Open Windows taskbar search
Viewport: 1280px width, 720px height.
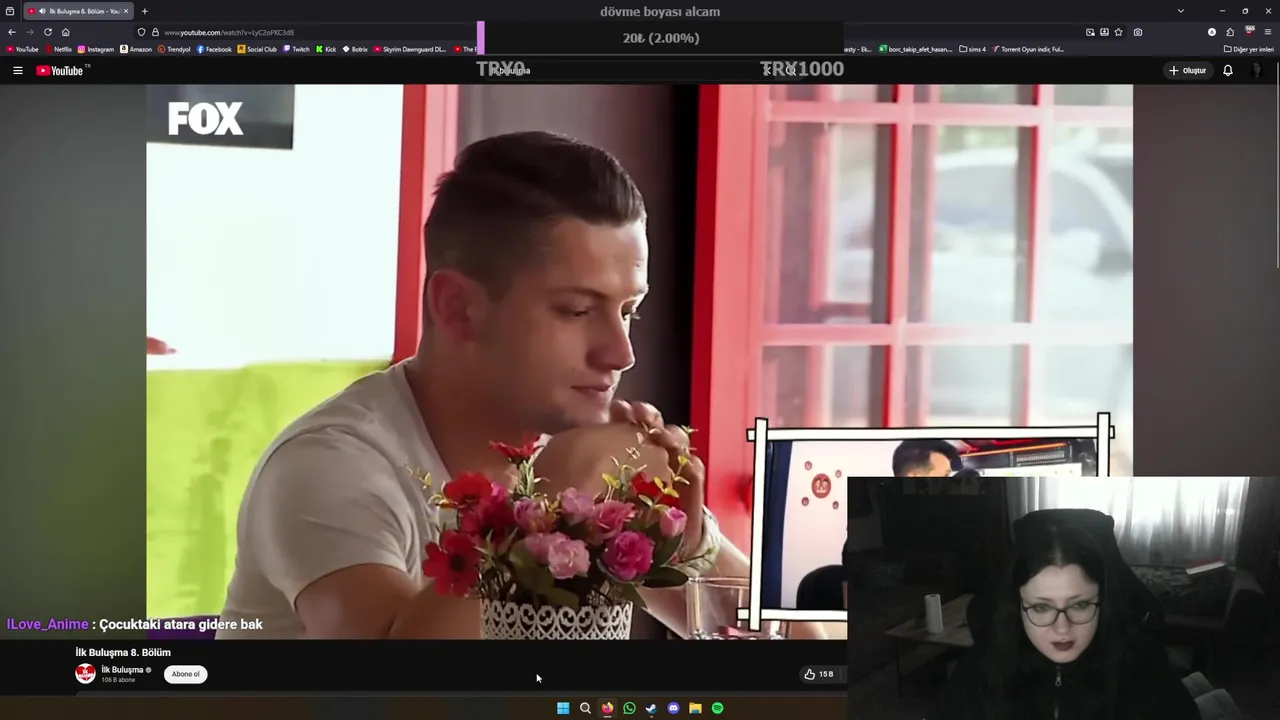tap(585, 708)
